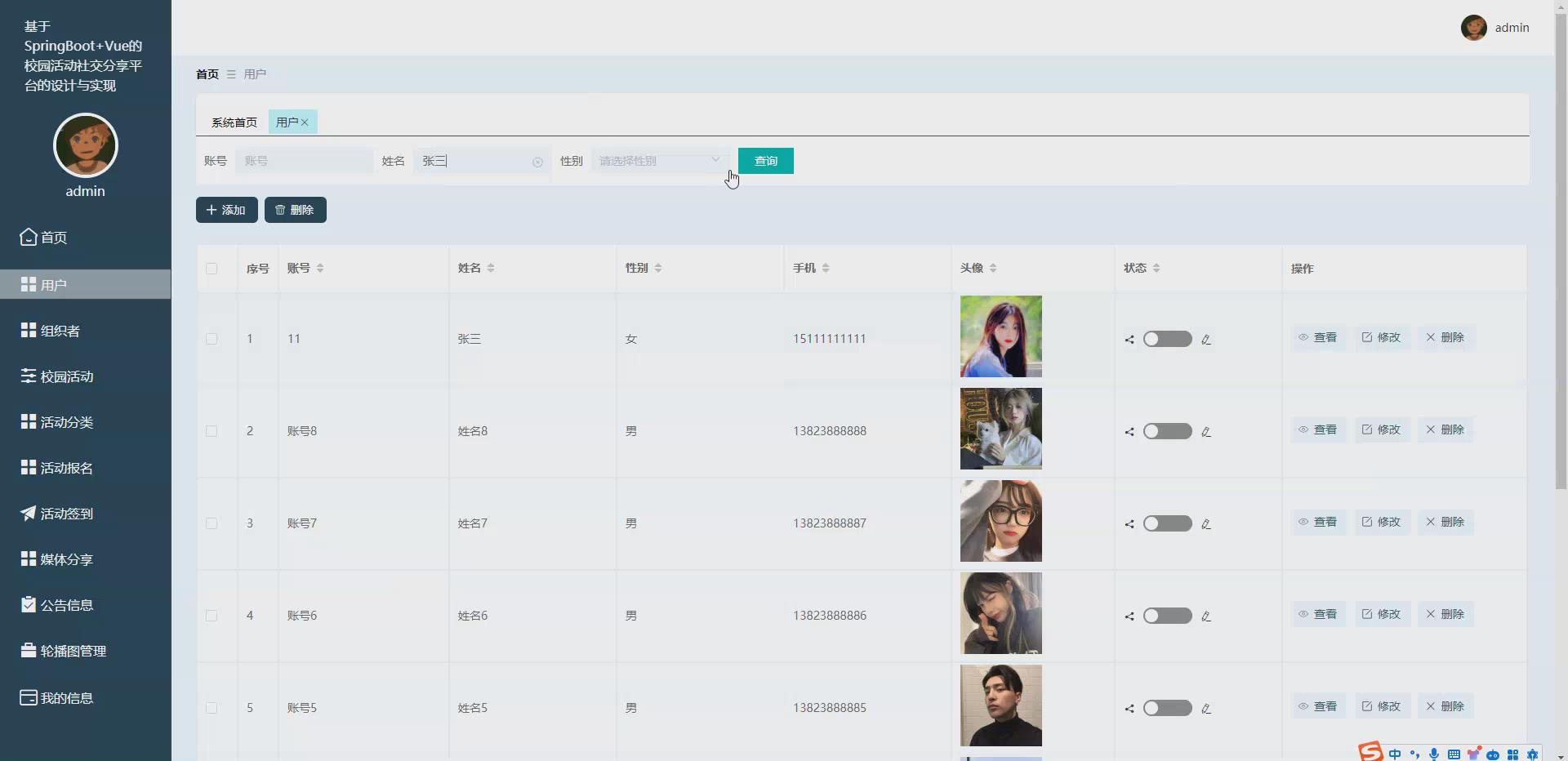Clear the 姓名 field with circle-x icon
Image resolution: width=1568 pixels, height=761 pixels.
coord(537,162)
